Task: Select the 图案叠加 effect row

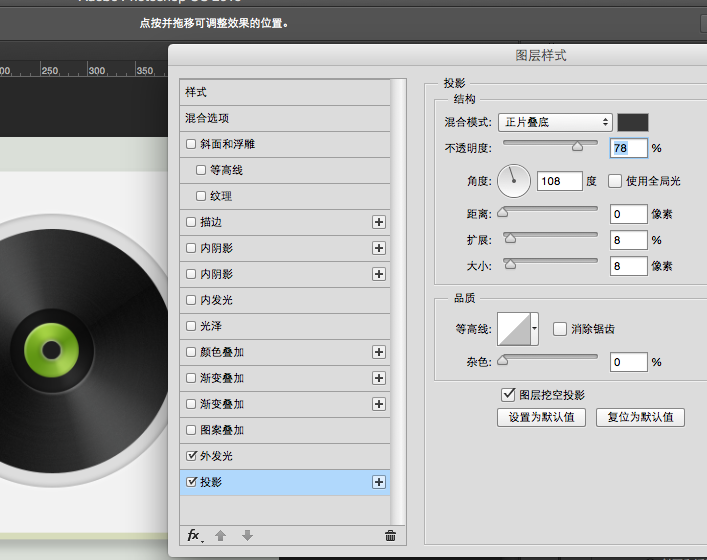Action: click(285, 430)
